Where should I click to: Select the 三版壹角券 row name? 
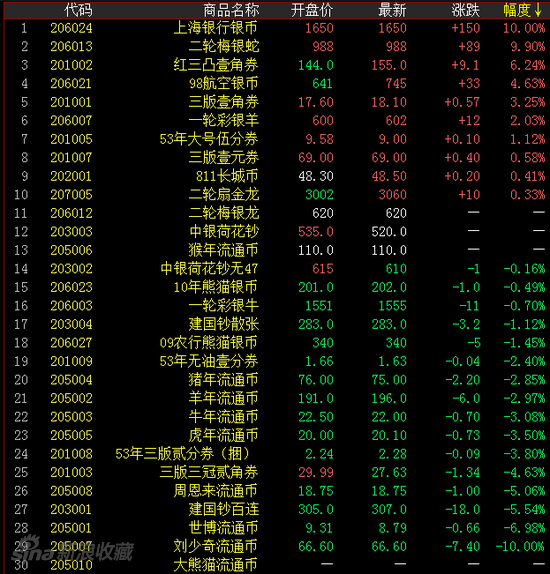pos(224,102)
